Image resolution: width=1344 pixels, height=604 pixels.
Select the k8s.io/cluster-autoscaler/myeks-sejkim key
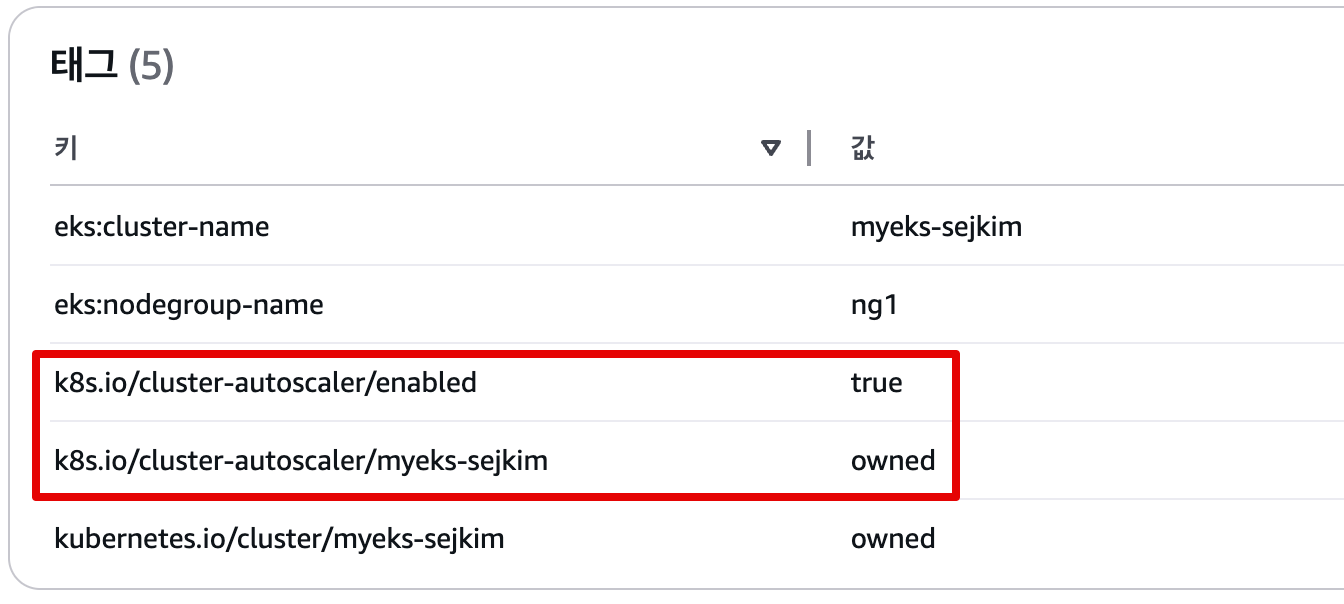pyautogui.click(x=301, y=461)
